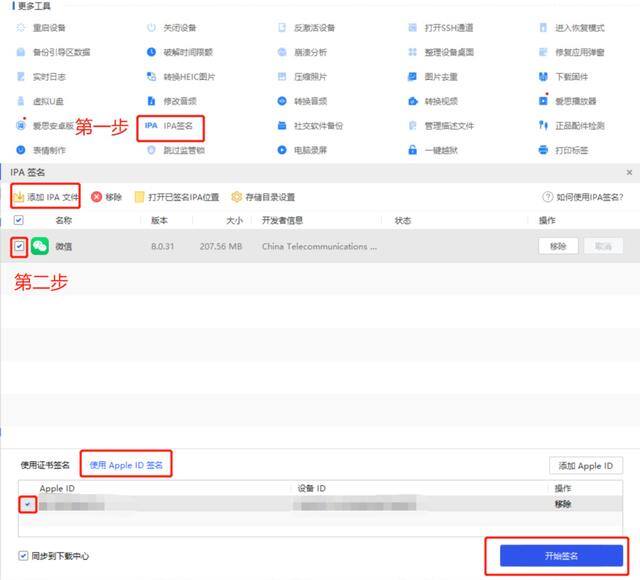Click the 关闭设备 power icon
Image resolution: width=640 pixels, height=580 pixels.
point(151,28)
